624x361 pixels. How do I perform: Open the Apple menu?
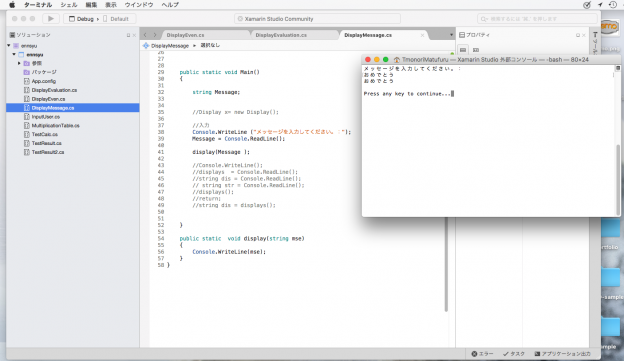coord(12,5)
